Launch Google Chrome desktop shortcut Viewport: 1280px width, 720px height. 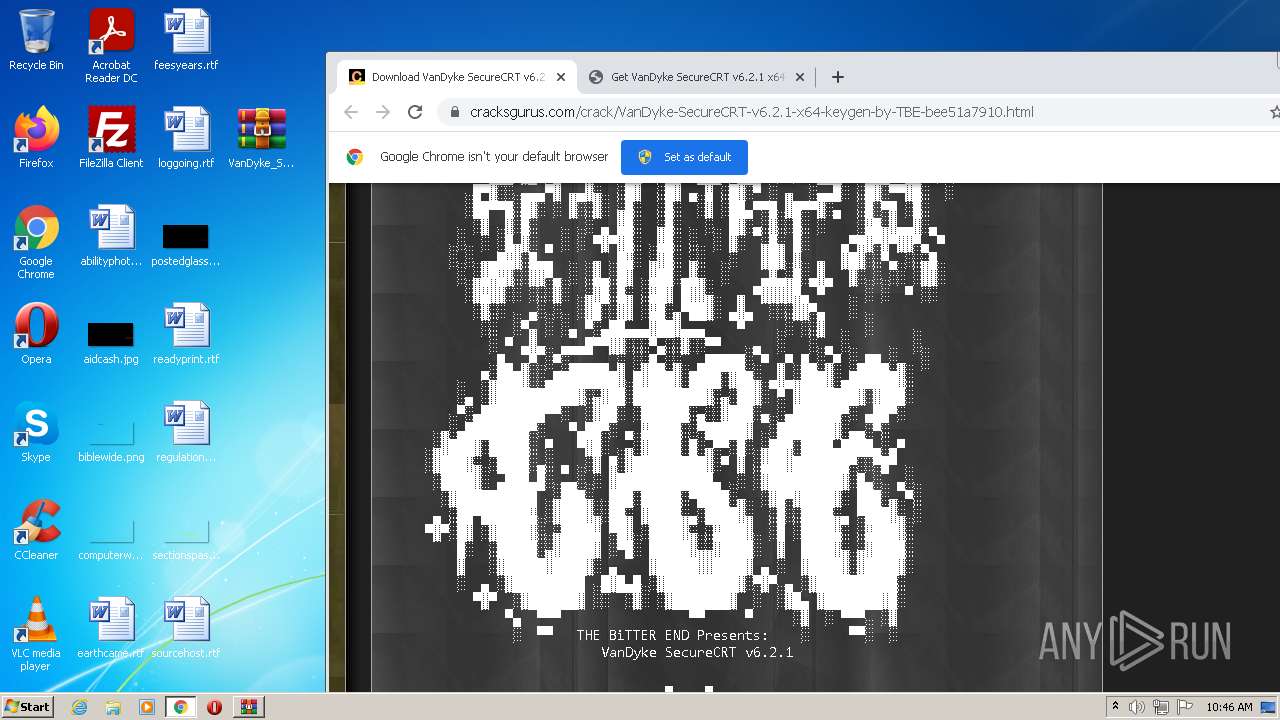[x=36, y=242]
